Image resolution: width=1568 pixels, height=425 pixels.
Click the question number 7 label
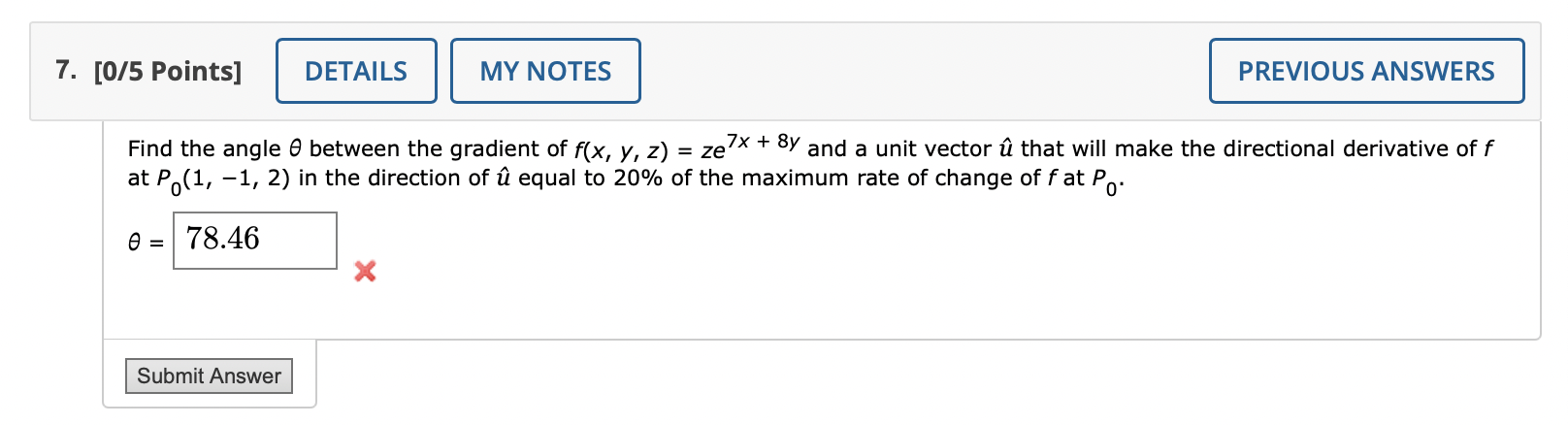click(x=65, y=70)
